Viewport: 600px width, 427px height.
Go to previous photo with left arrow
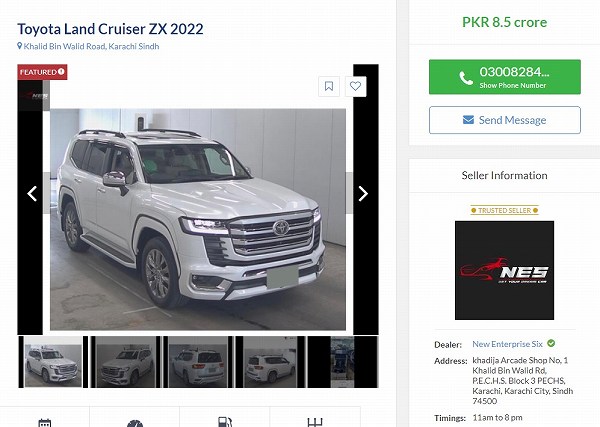tap(32, 194)
